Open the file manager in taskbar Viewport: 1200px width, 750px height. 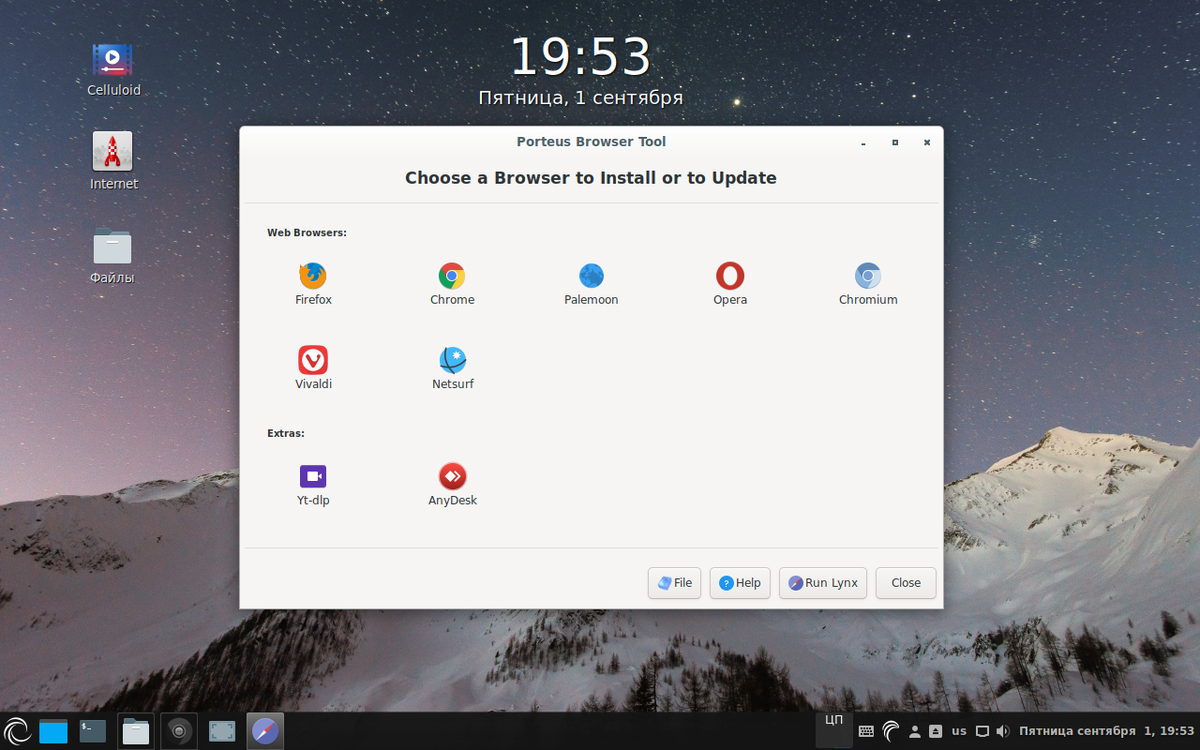[x=136, y=732]
